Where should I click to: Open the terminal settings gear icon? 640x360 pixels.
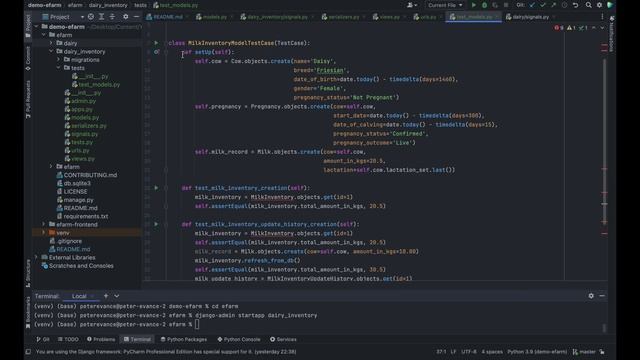591,296
